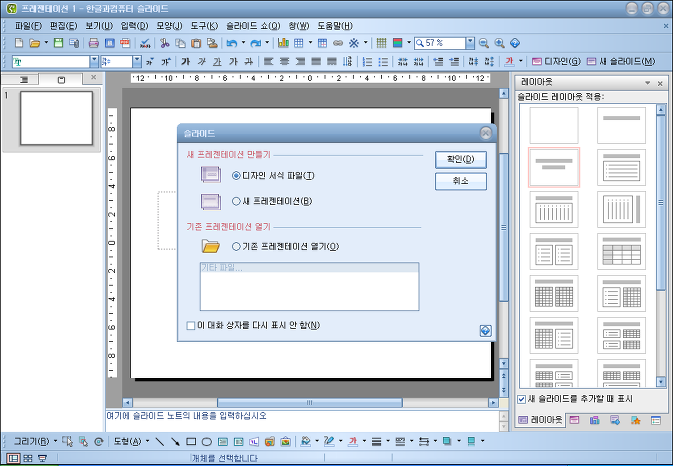Screen dimensions: 673x466
Task: Switch to slide sorter view button
Action: point(28,458)
